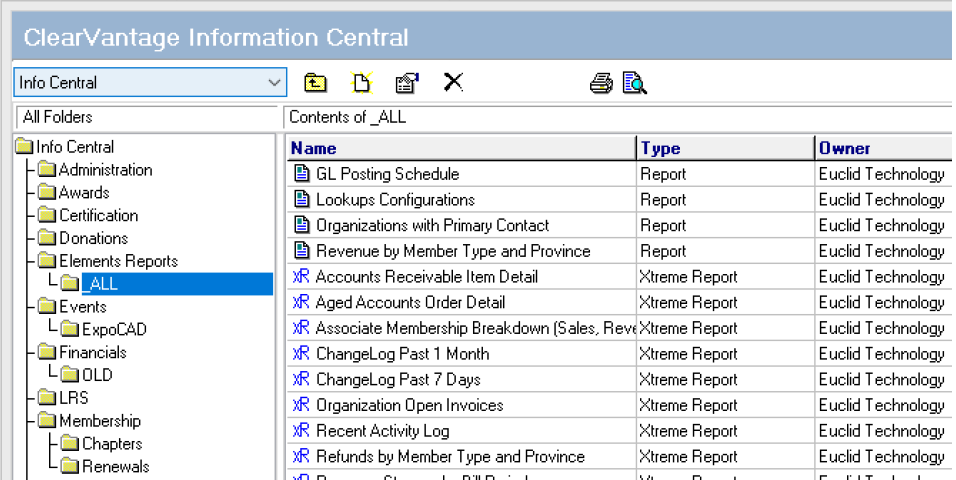This screenshot has height=480, width=956.
Task: Click the Delete X toolbar icon
Action: coord(453,82)
